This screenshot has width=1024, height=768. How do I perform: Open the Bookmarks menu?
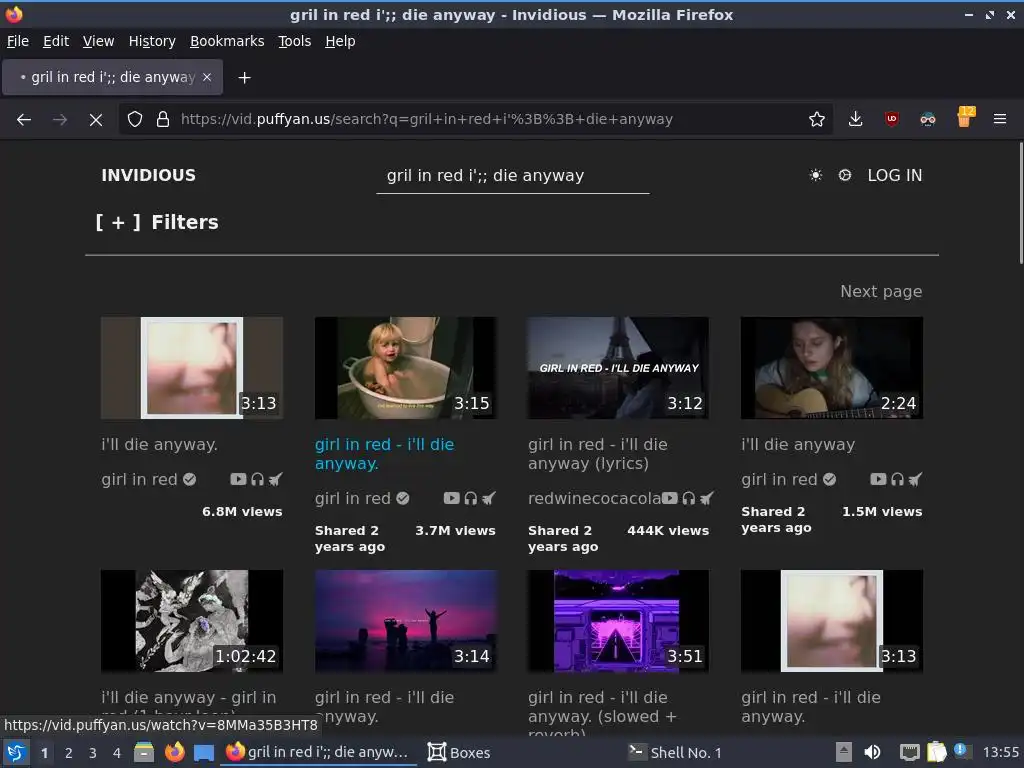(227, 41)
